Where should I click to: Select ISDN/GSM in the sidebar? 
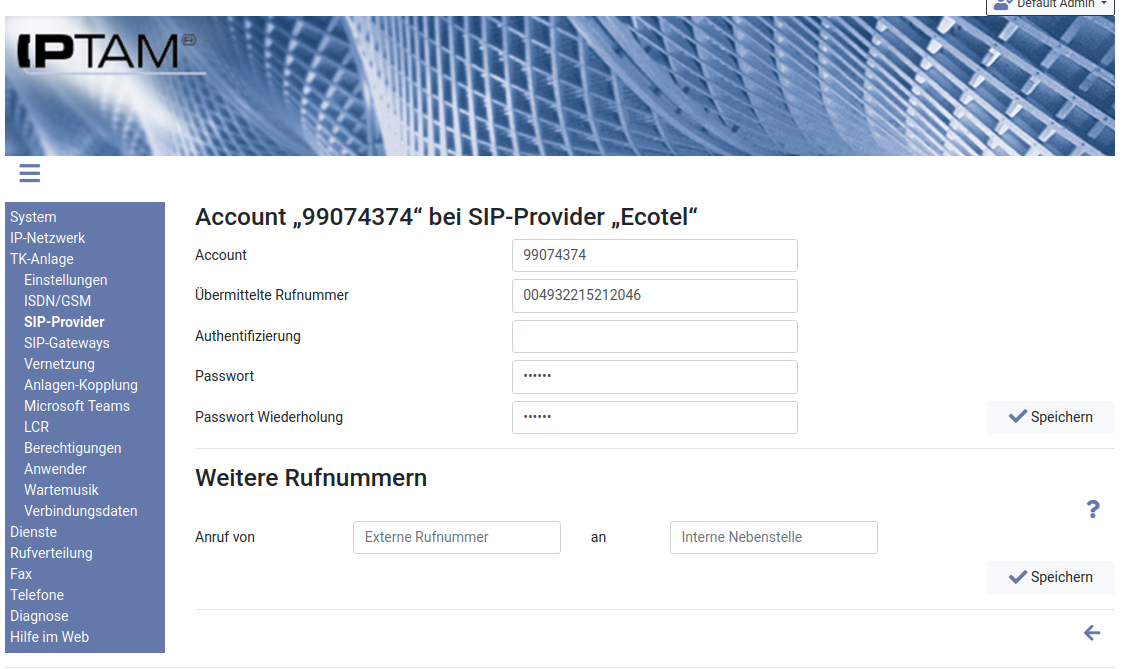(x=57, y=301)
